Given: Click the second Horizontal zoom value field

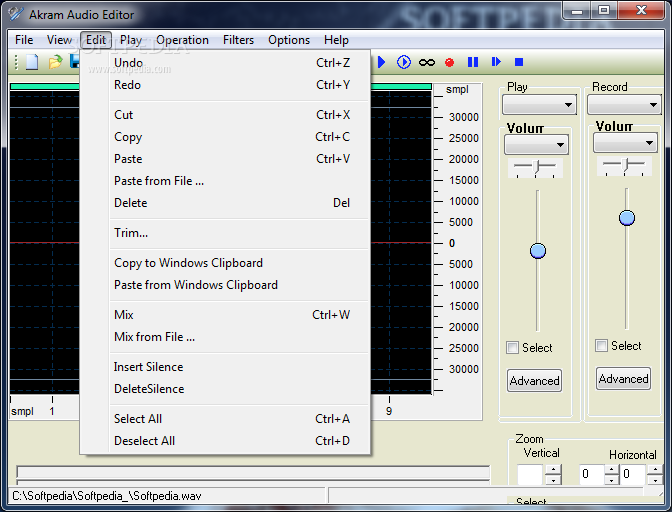Looking at the screenshot, I should click(633, 474).
